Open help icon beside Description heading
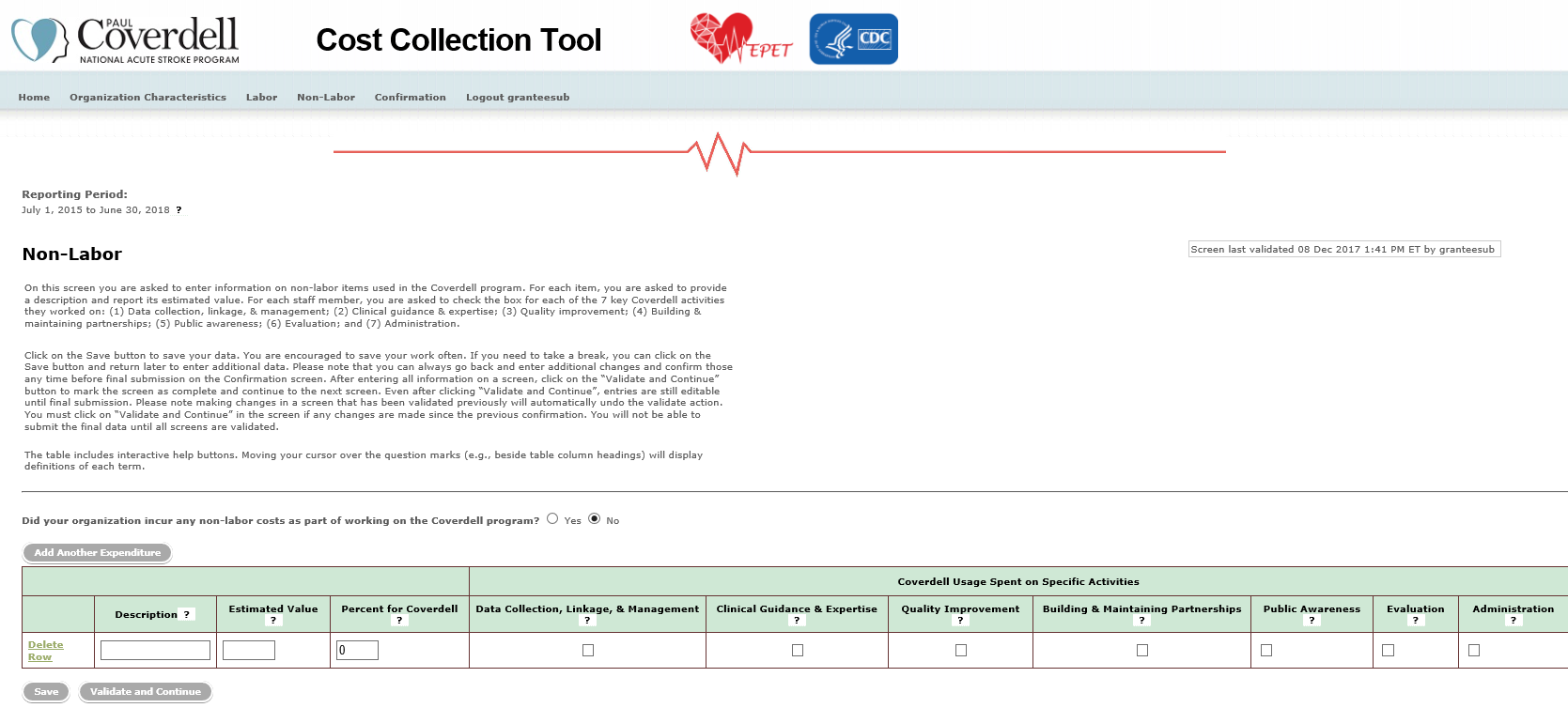The image size is (1568, 708). tap(187, 614)
